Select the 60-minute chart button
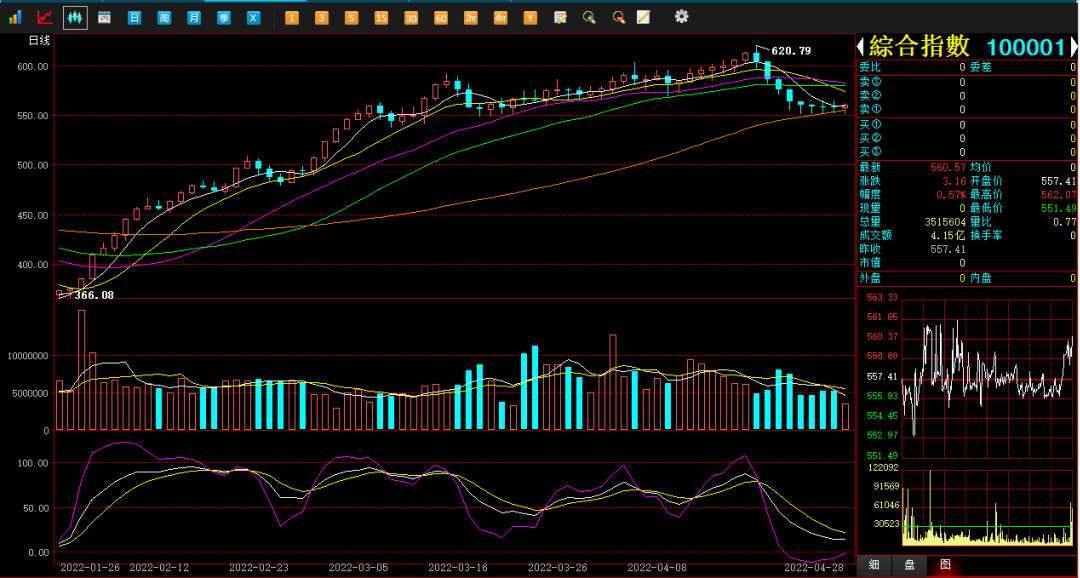 (x=441, y=18)
